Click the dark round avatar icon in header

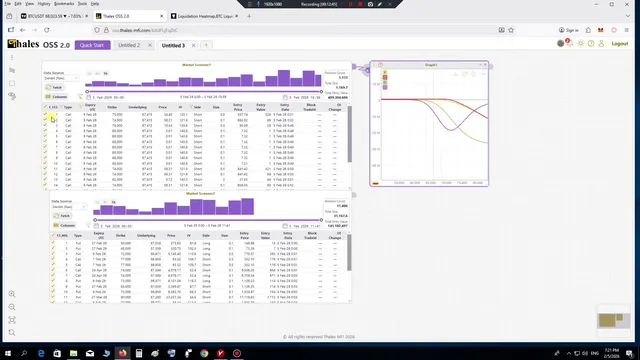pyautogui.click(x=560, y=44)
